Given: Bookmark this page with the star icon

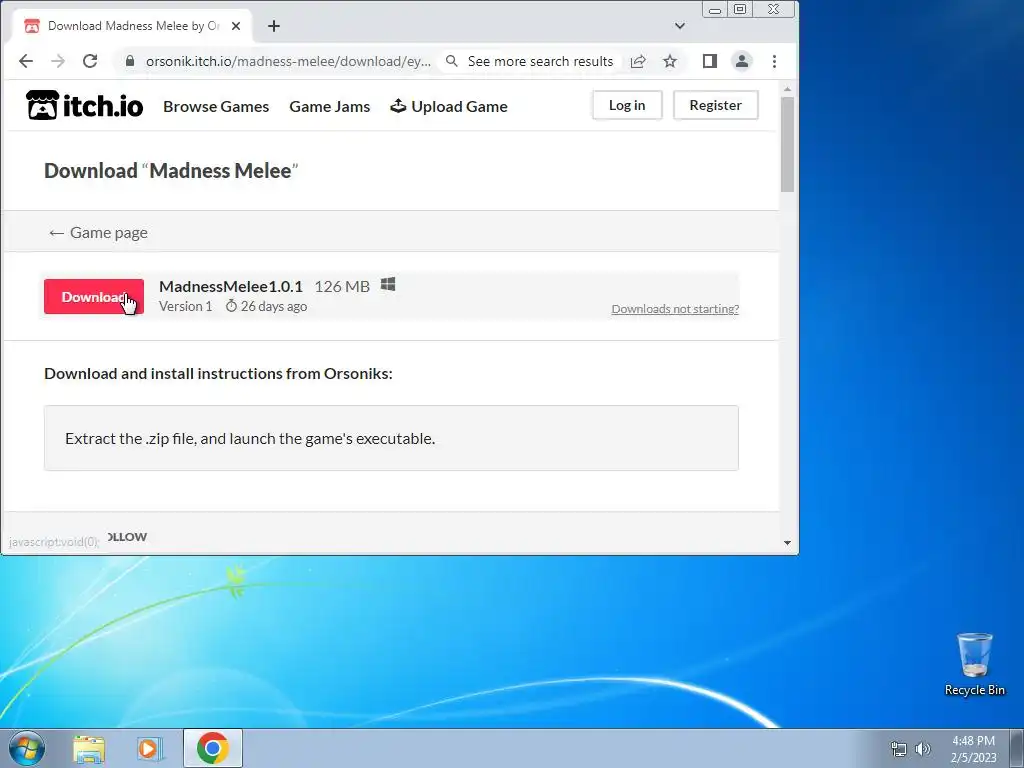Looking at the screenshot, I should click(670, 61).
